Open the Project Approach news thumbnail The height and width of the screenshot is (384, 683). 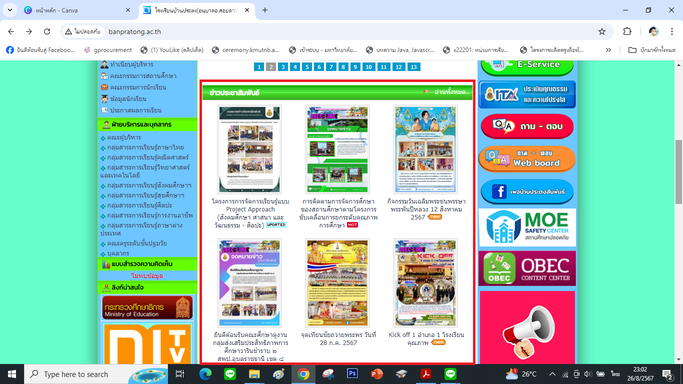click(x=250, y=149)
